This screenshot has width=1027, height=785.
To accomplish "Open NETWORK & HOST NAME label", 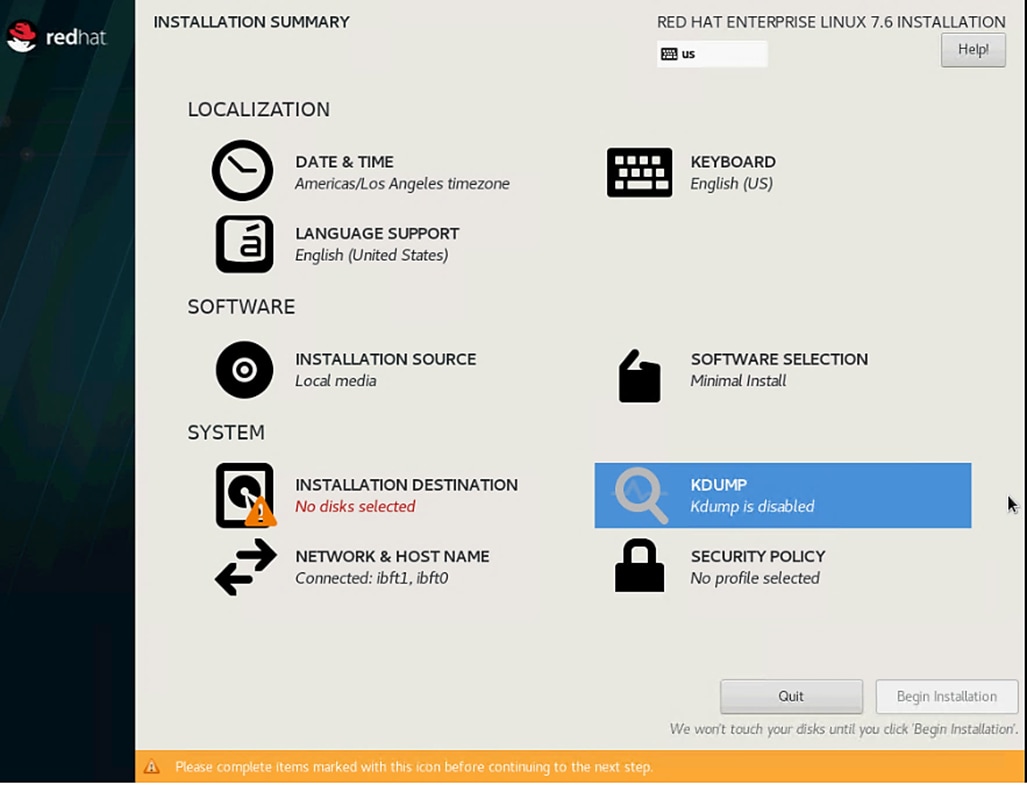I will [x=392, y=557].
